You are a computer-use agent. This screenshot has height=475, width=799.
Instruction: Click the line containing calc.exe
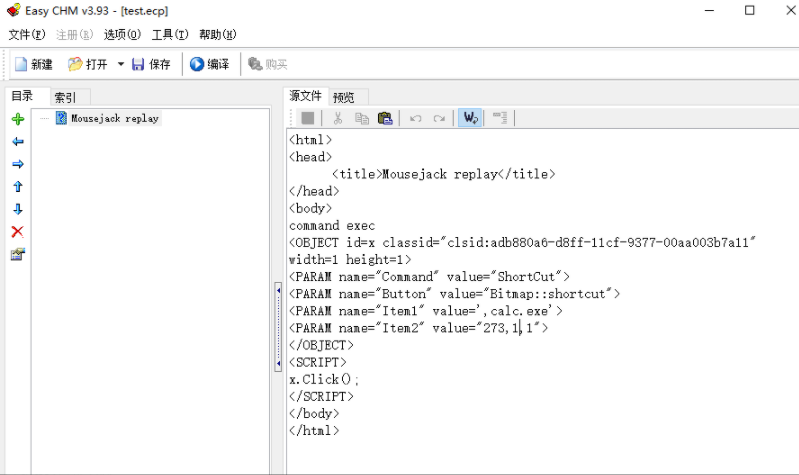[426, 311]
